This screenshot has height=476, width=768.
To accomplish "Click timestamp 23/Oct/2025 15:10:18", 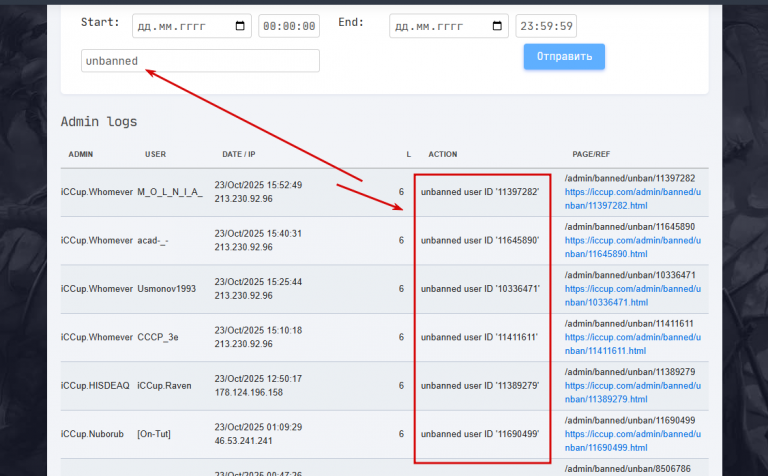I will coord(258,331).
